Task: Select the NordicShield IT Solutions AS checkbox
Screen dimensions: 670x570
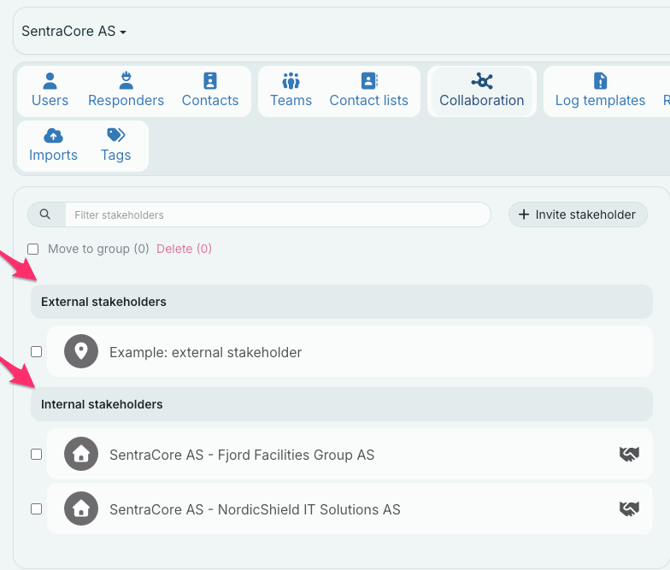Action: (x=36, y=509)
